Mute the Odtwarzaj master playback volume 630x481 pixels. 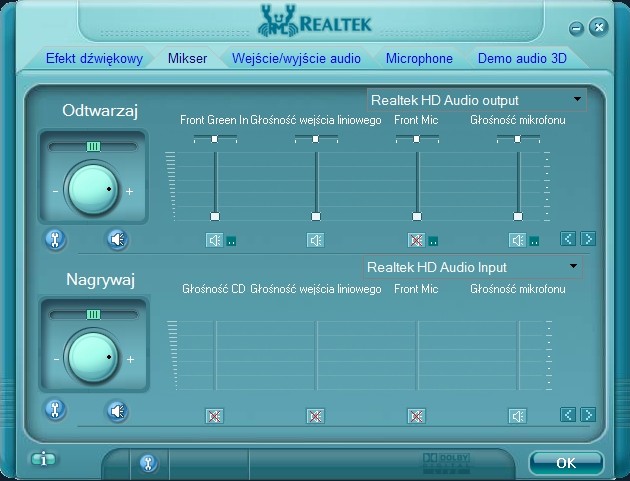[x=118, y=239]
